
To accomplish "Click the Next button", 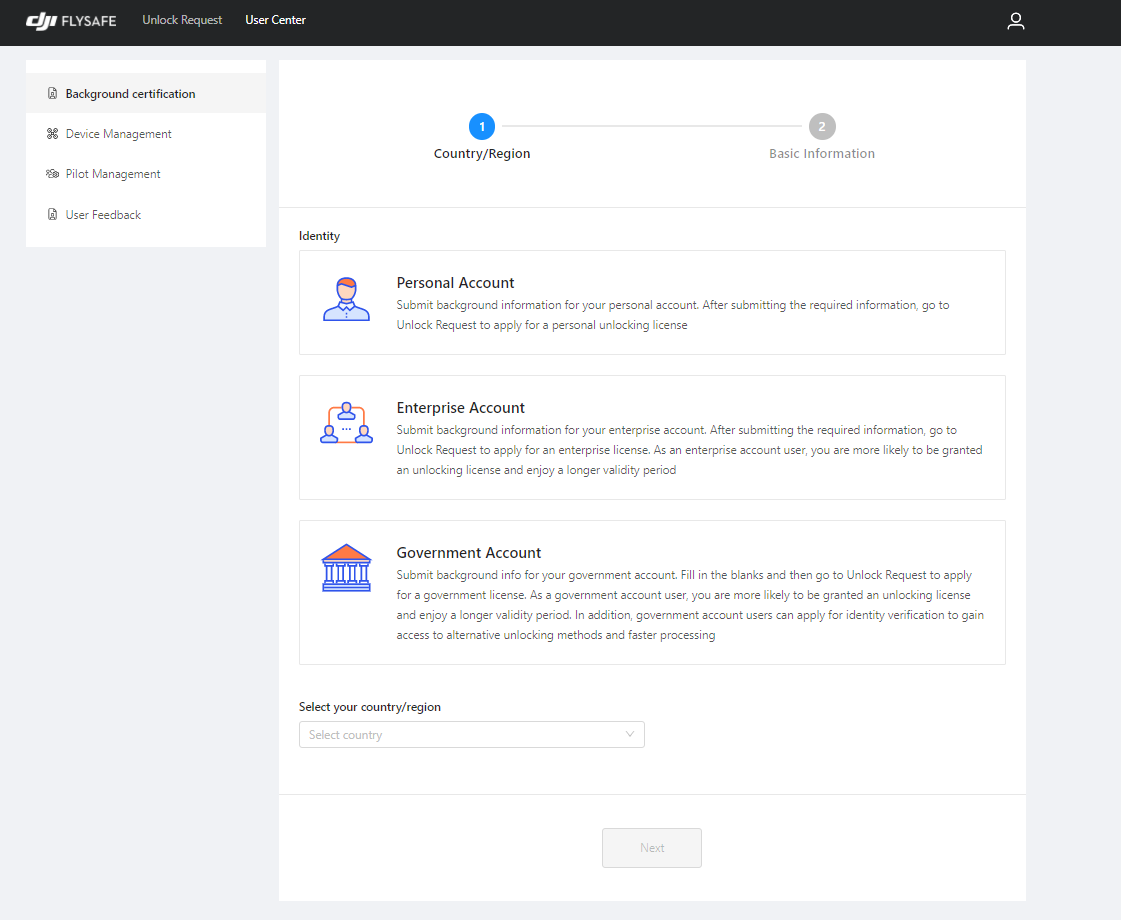I will coord(651,847).
